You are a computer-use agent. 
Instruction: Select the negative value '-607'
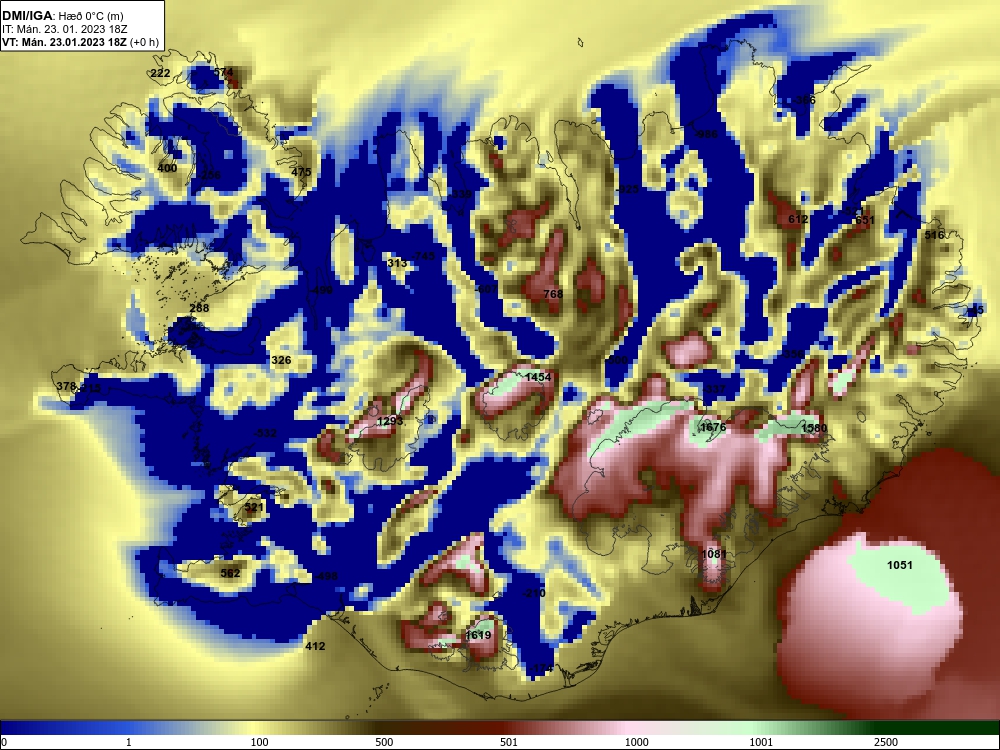coord(487,288)
